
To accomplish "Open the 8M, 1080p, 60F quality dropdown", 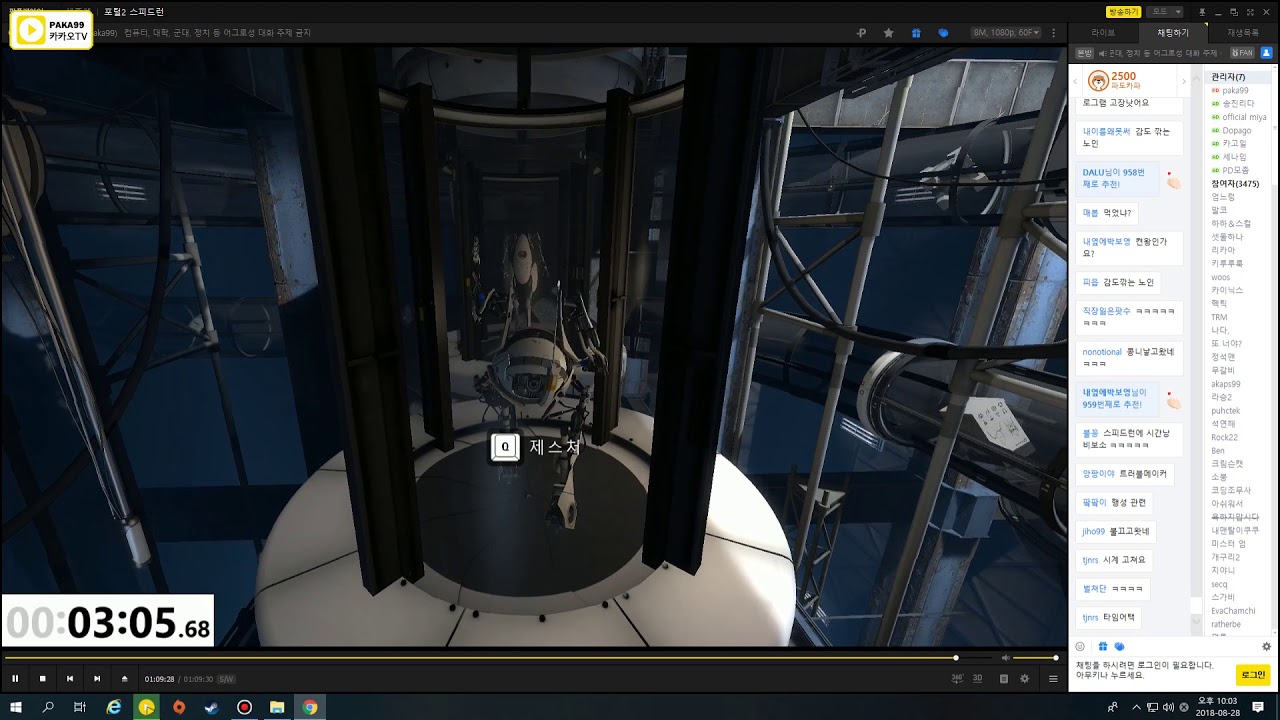I will coord(1006,33).
